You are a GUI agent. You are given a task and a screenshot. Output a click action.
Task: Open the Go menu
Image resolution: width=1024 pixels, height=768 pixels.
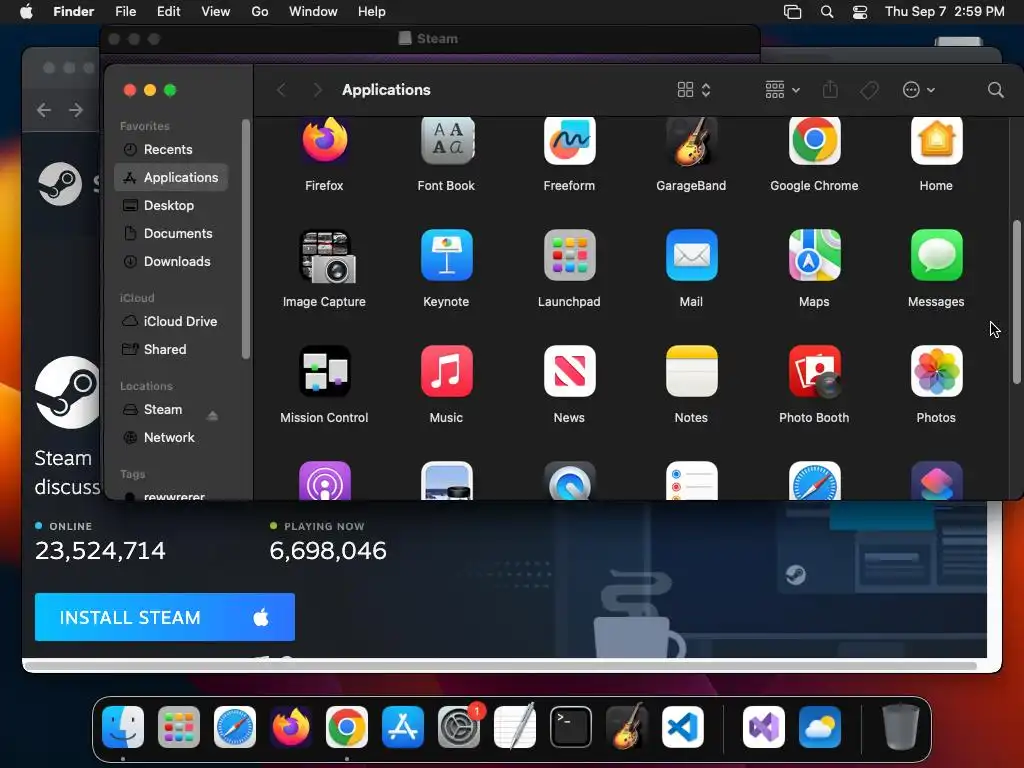pyautogui.click(x=260, y=12)
